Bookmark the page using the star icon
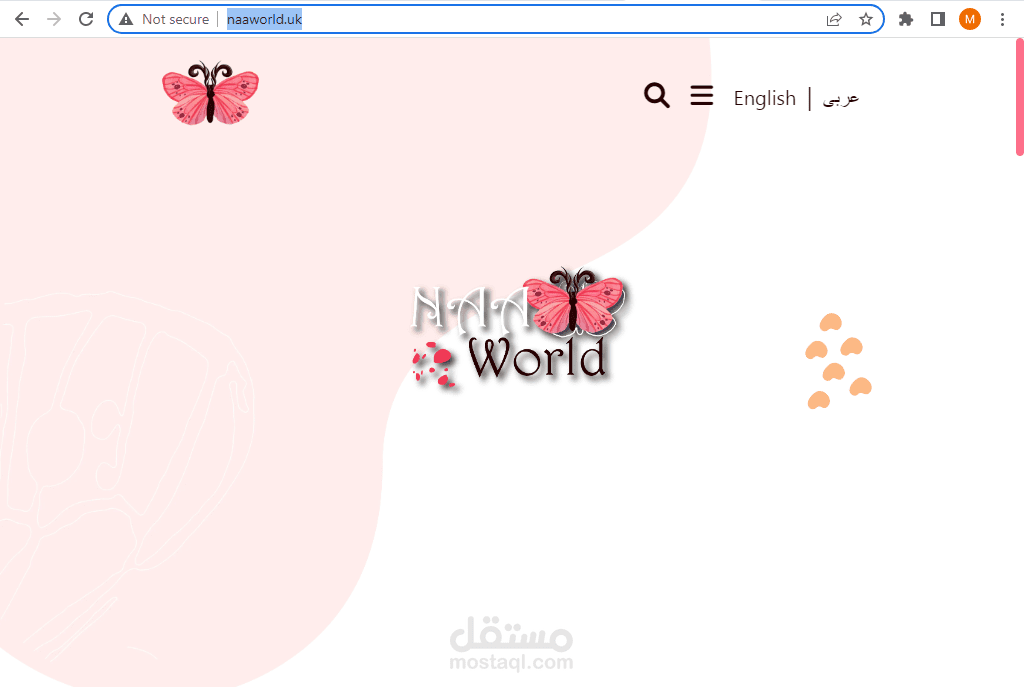 [x=866, y=18]
